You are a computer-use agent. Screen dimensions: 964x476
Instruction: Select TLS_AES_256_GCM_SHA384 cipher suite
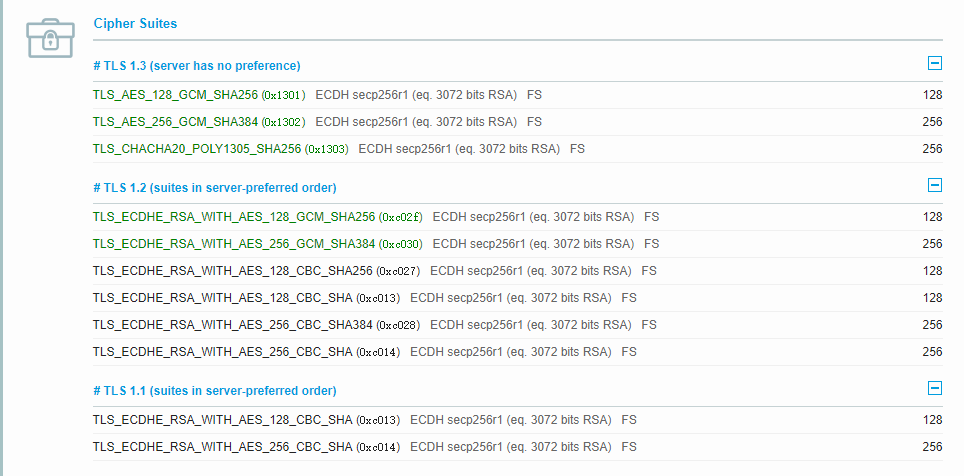click(x=176, y=122)
